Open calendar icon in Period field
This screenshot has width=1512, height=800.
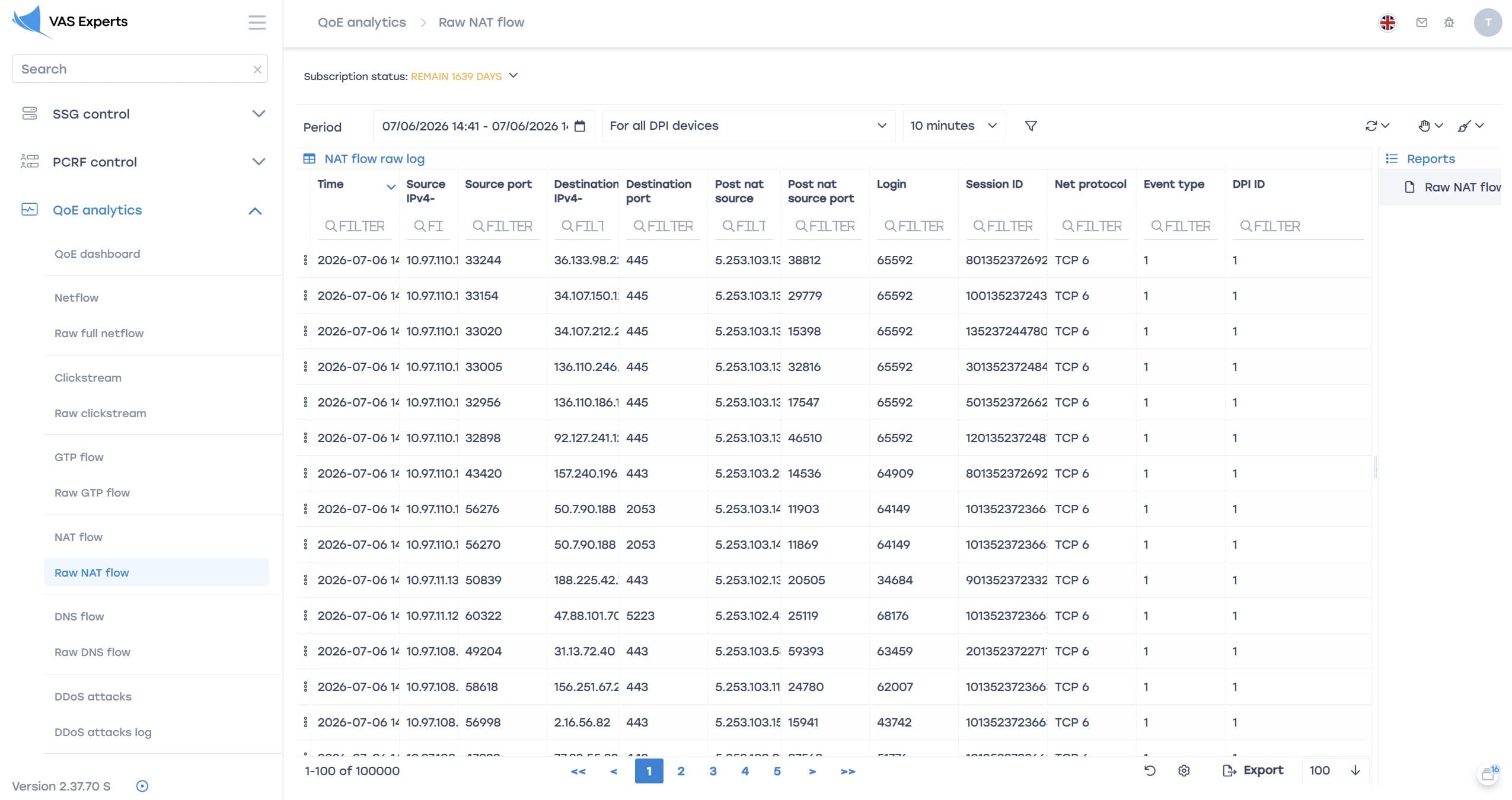click(580, 126)
